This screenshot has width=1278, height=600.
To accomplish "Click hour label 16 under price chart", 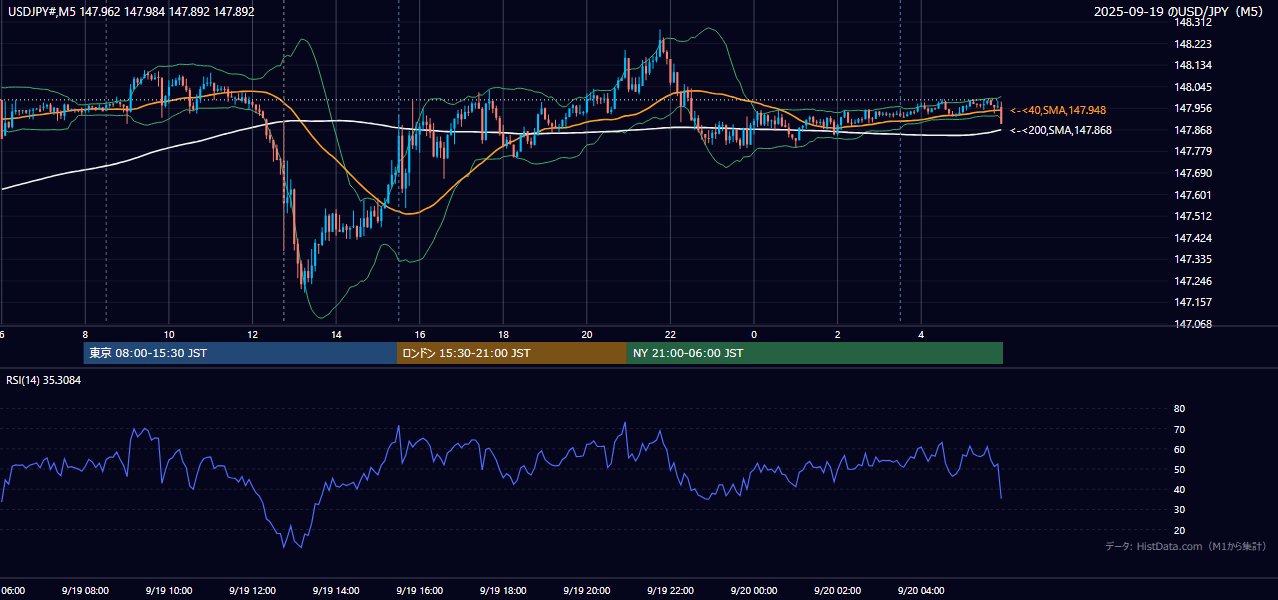I will coord(420,334).
